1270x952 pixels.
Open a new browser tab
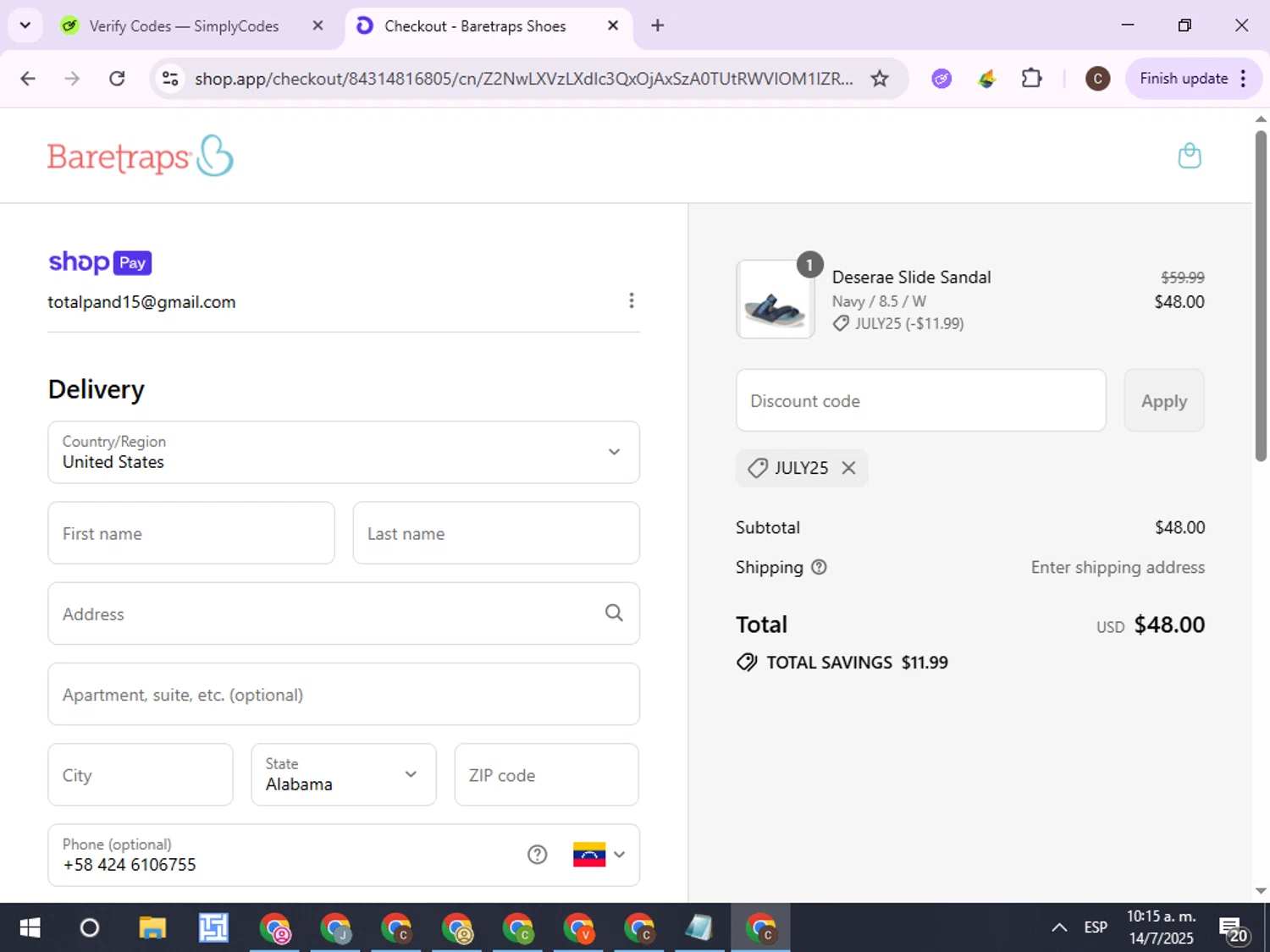(658, 25)
